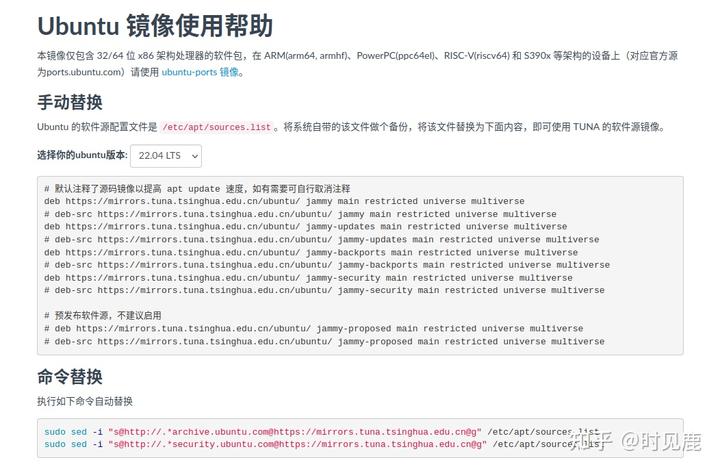This screenshot has height=471, width=720.
Task: Click the sudo sed security.ubuntu.com command line
Action: point(324,444)
